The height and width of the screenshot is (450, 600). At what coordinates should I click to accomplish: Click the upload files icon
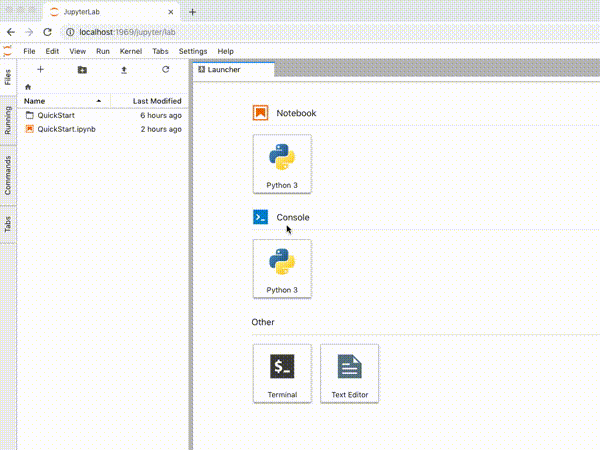coord(124,70)
